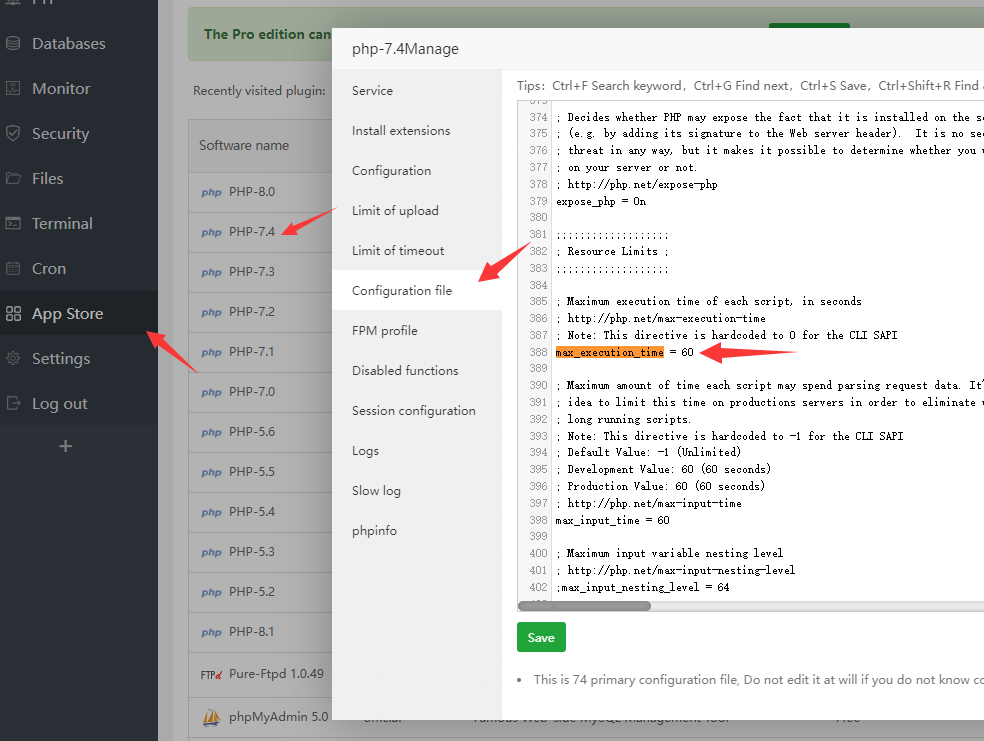
Task: Click the Files folder icon
Action: [13, 178]
